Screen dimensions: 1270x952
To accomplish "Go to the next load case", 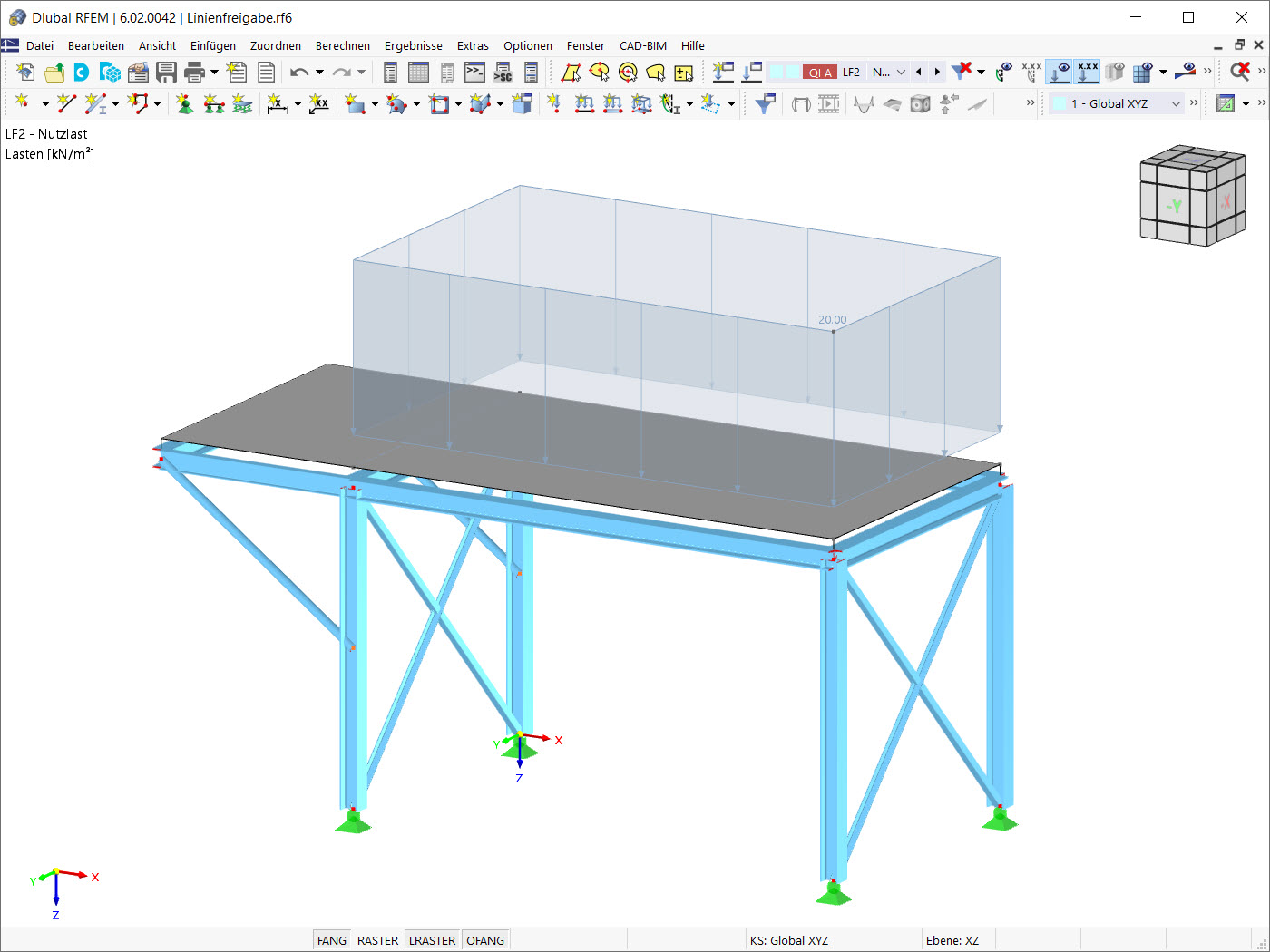I will coord(937,73).
